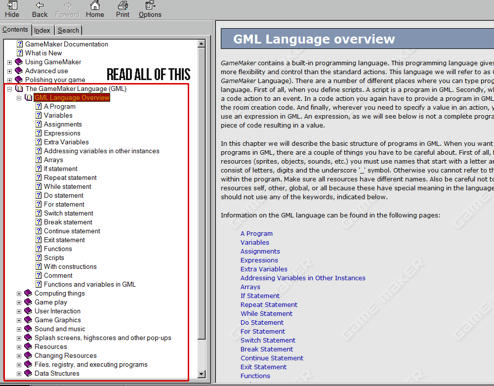Switch to the Contents tab
The width and height of the screenshot is (494, 386).
point(15,30)
